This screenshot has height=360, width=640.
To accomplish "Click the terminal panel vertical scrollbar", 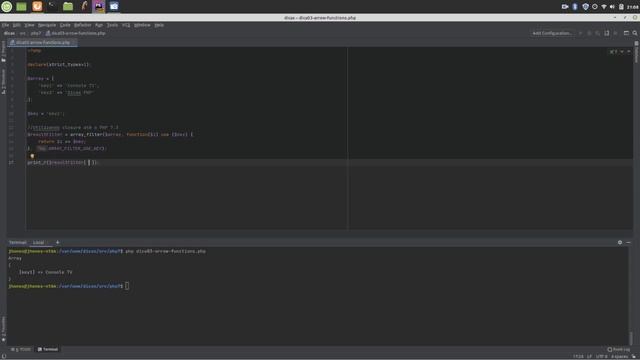I will tap(631, 338).
